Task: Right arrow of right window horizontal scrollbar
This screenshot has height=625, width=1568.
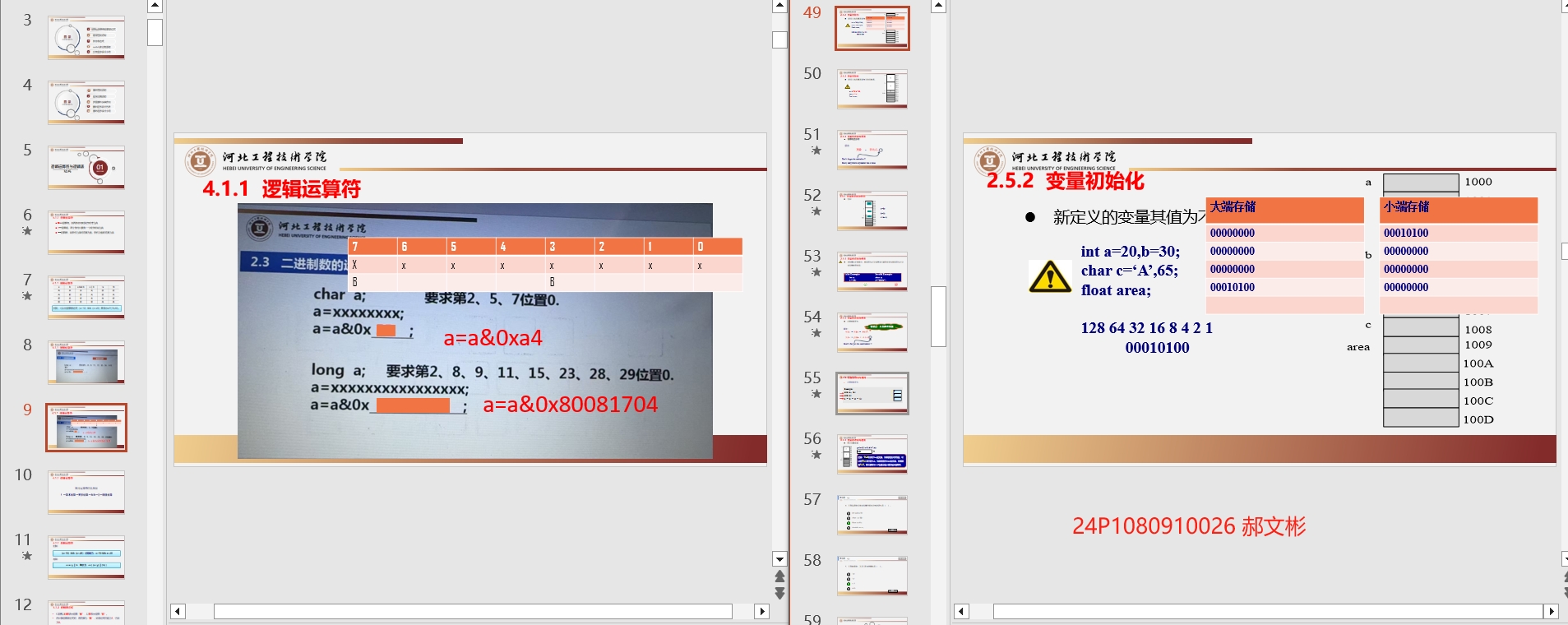Action: (1551, 611)
